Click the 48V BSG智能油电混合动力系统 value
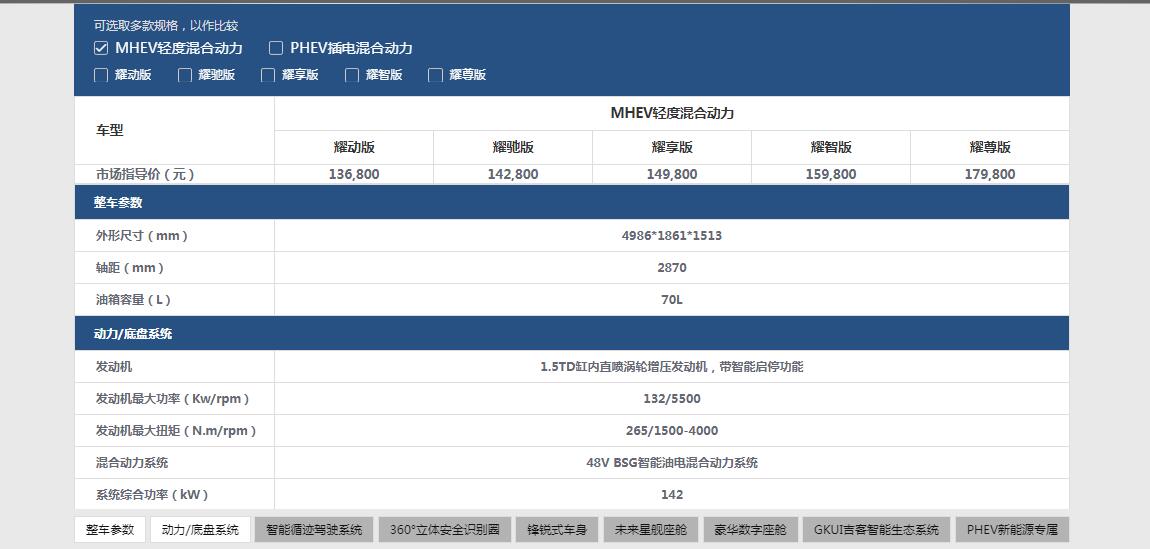Screen dimensions: 1150x549 (672, 463)
